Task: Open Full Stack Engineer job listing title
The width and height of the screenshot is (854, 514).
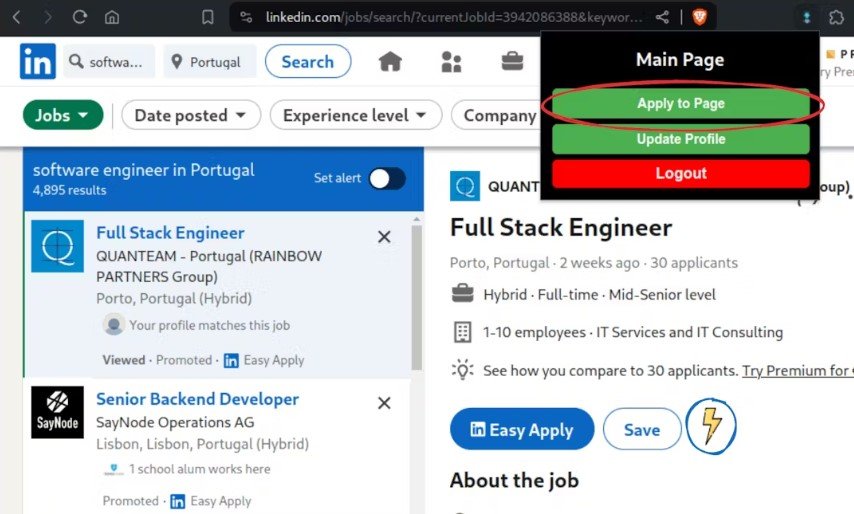Action: pos(170,233)
